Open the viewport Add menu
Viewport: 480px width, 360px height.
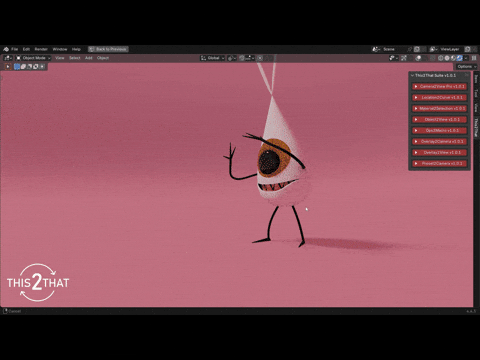coord(88,58)
